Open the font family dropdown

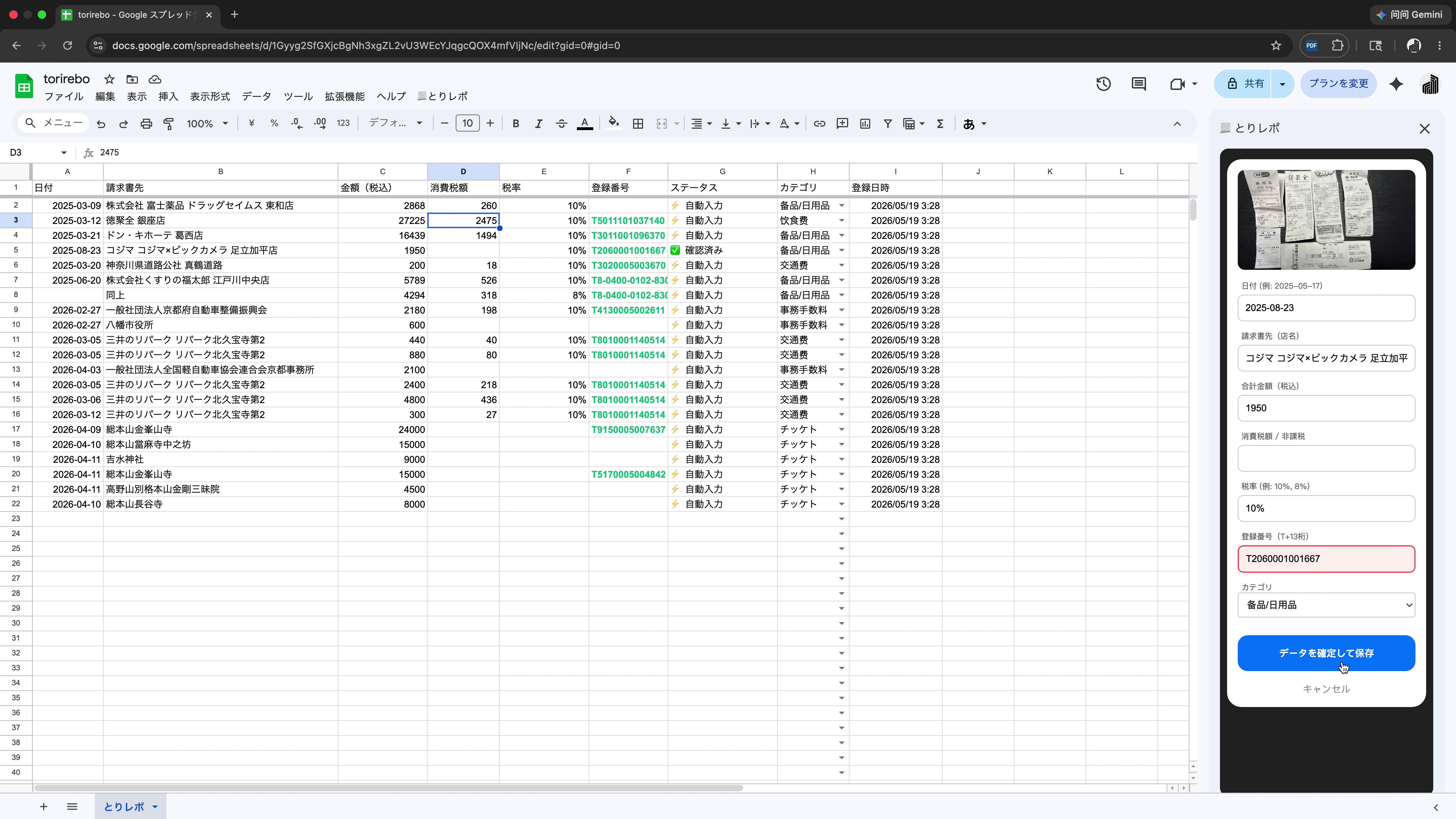(395, 123)
